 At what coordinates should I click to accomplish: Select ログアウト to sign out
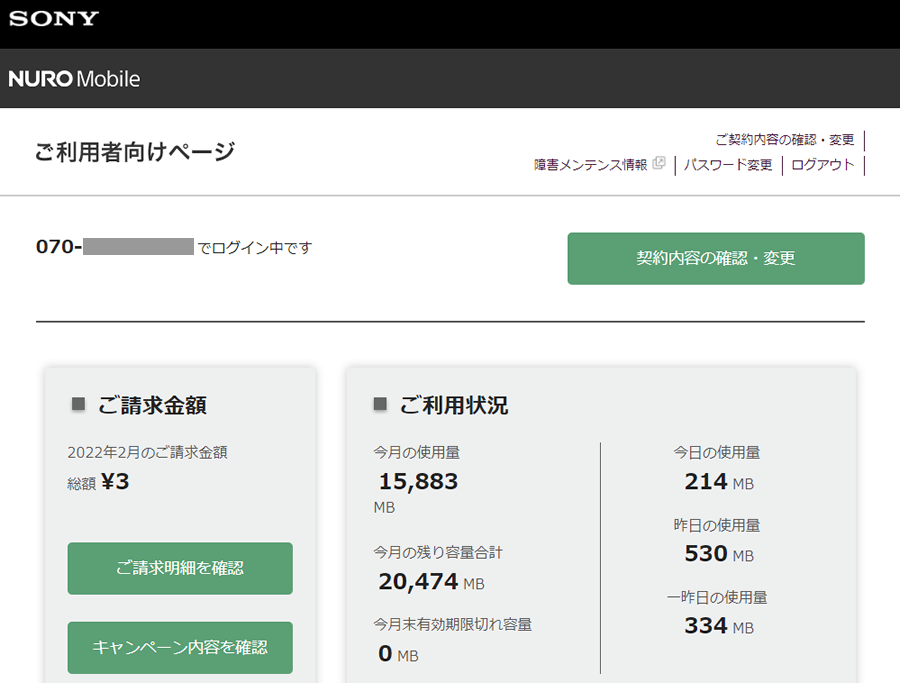click(822, 165)
